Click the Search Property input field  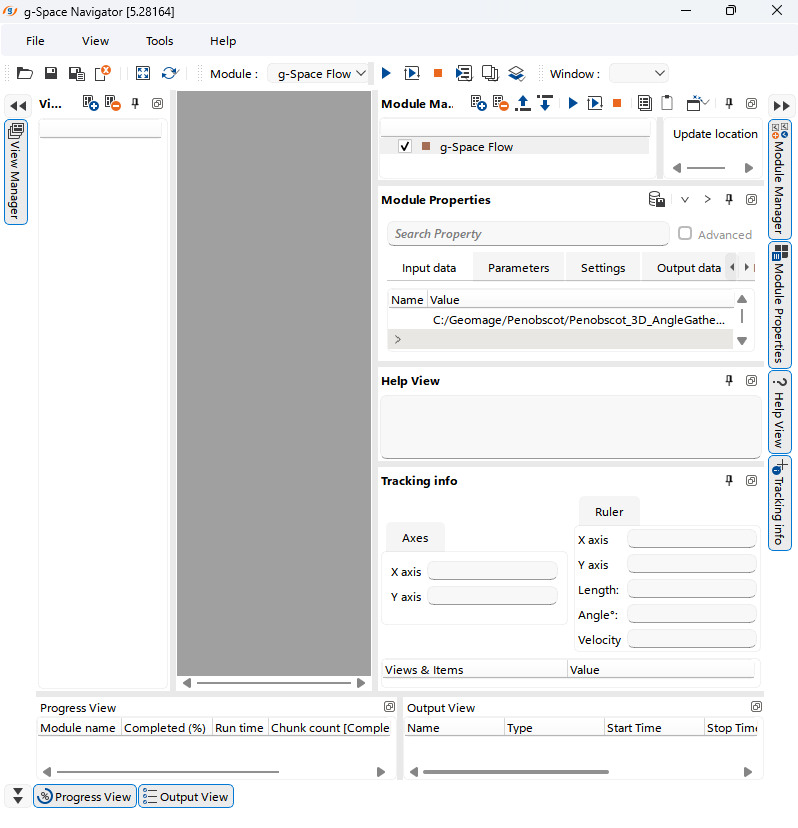tap(528, 234)
